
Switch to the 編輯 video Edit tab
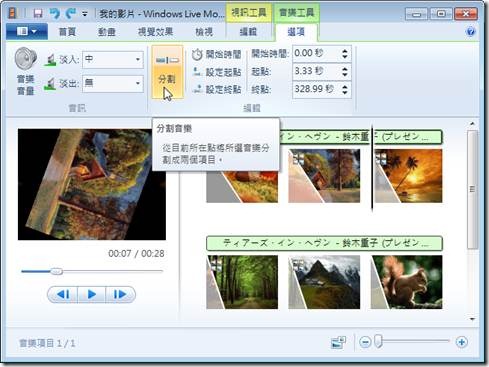point(248,32)
